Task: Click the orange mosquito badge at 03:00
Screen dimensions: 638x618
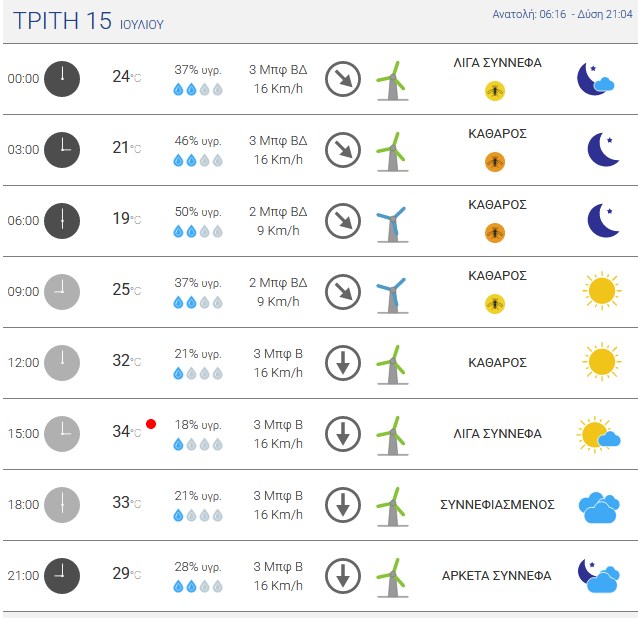Action: tap(495, 162)
